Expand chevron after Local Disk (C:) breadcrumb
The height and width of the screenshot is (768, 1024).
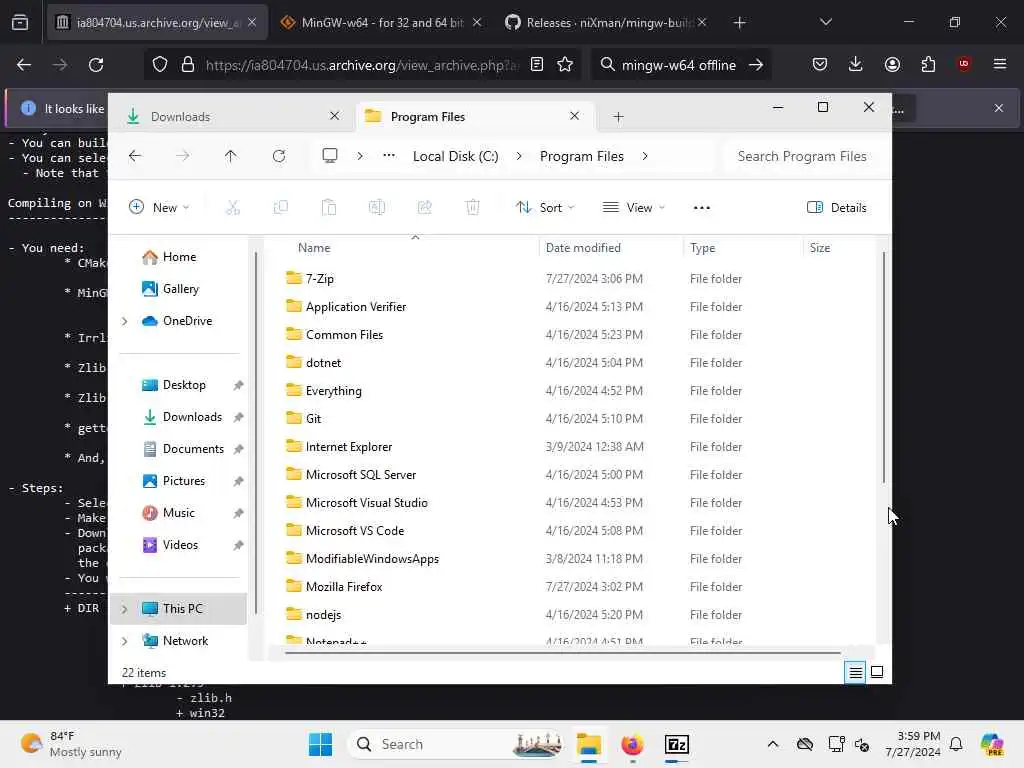click(x=519, y=156)
